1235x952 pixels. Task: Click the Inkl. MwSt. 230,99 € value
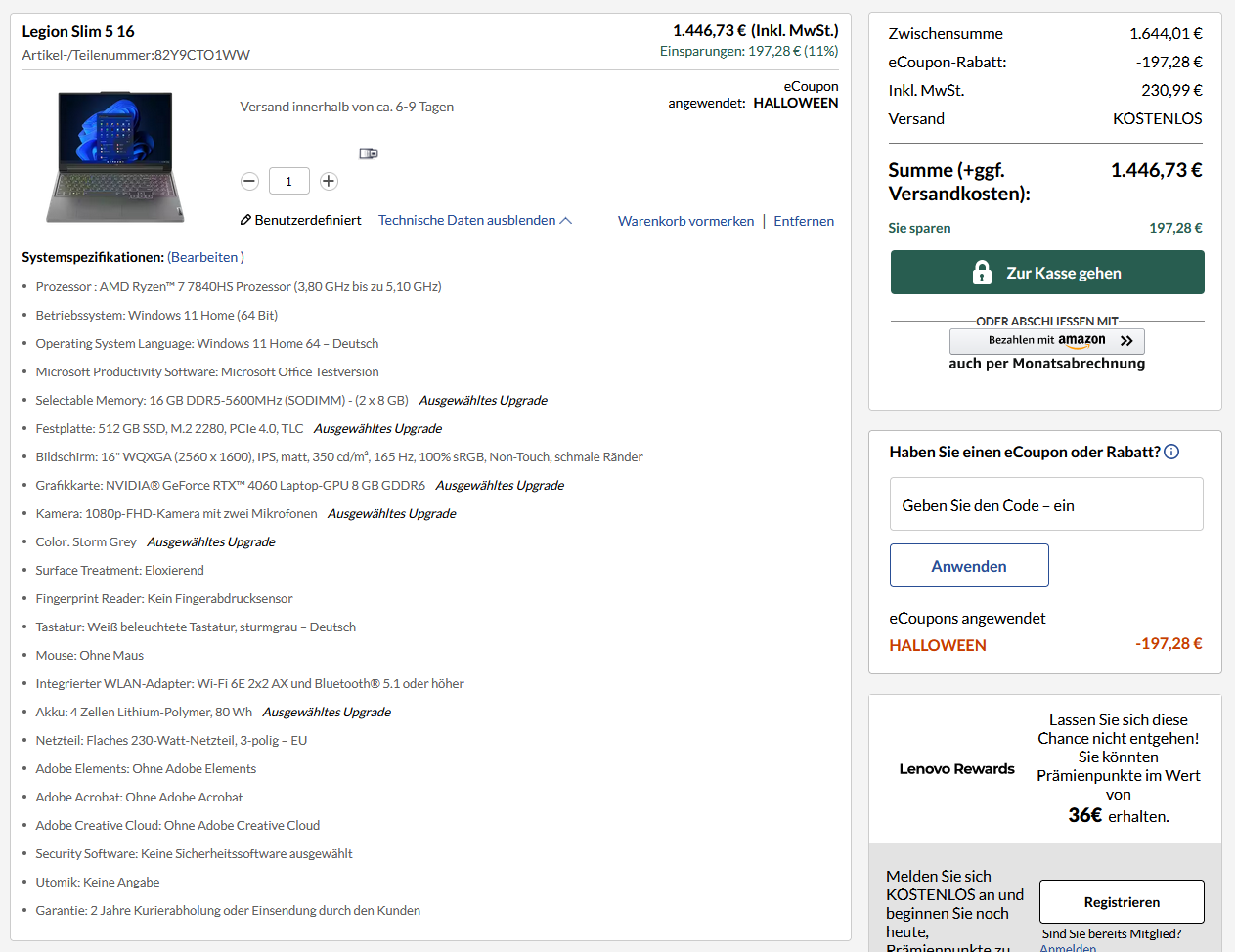[1171, 90]
